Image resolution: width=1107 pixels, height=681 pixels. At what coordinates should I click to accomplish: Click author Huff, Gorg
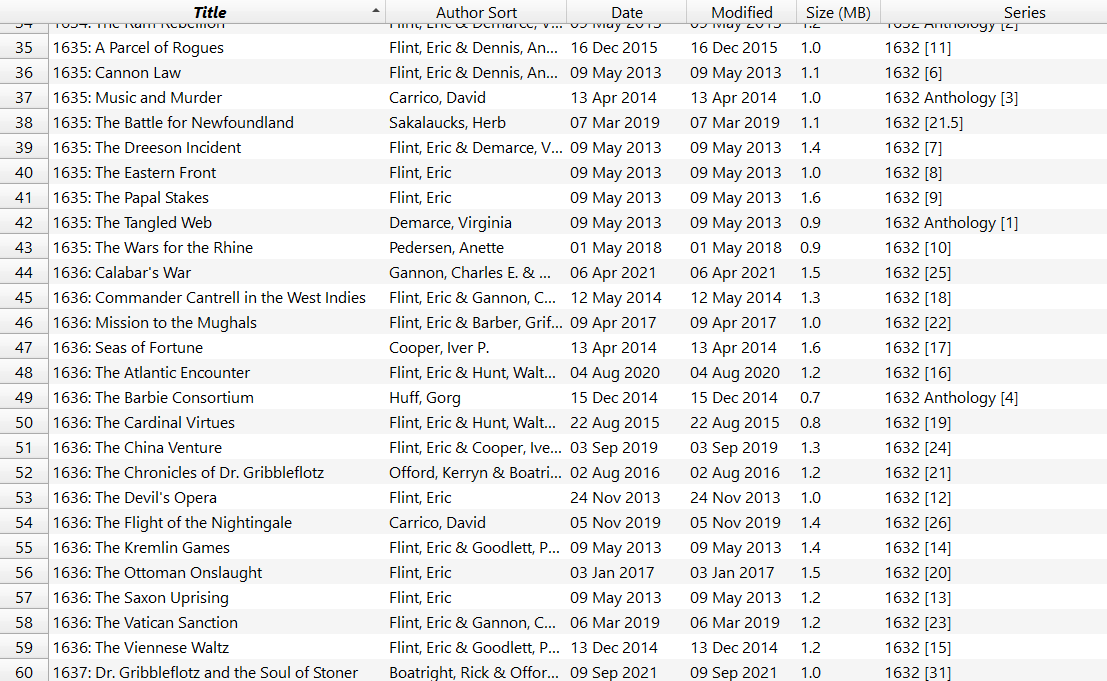(425, 397)
